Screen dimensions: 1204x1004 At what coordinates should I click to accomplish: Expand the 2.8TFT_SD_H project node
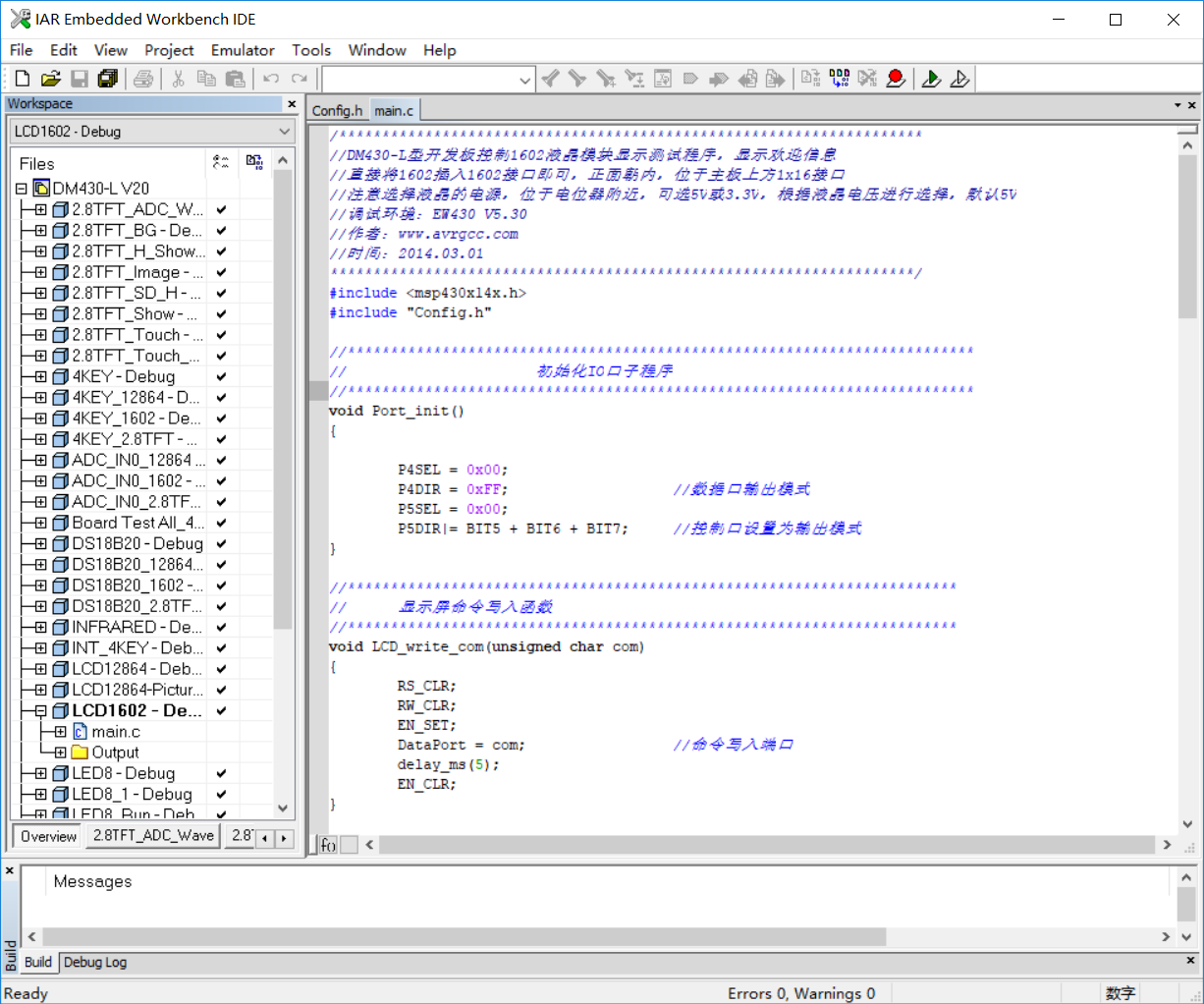click(40, 294)
